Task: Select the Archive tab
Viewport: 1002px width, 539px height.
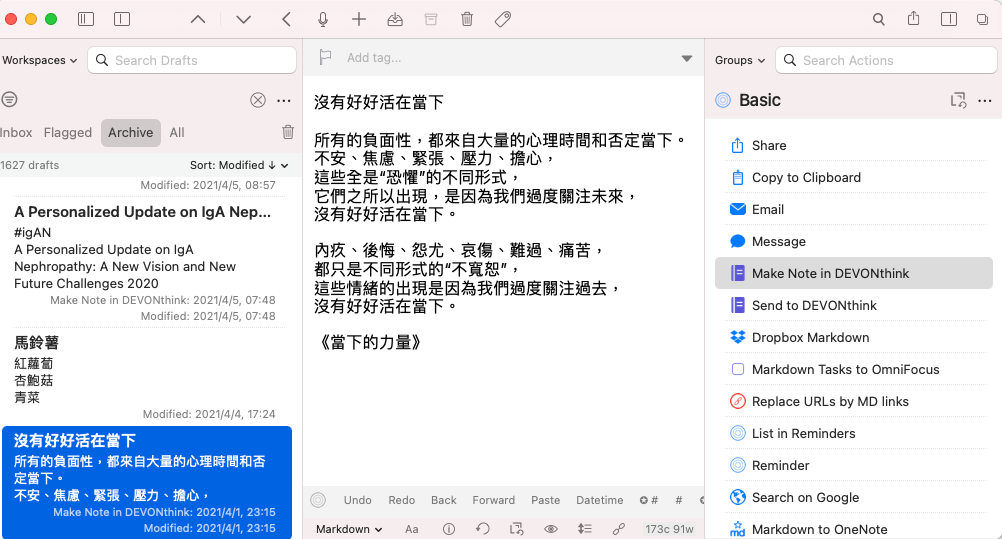Action: 130,132
